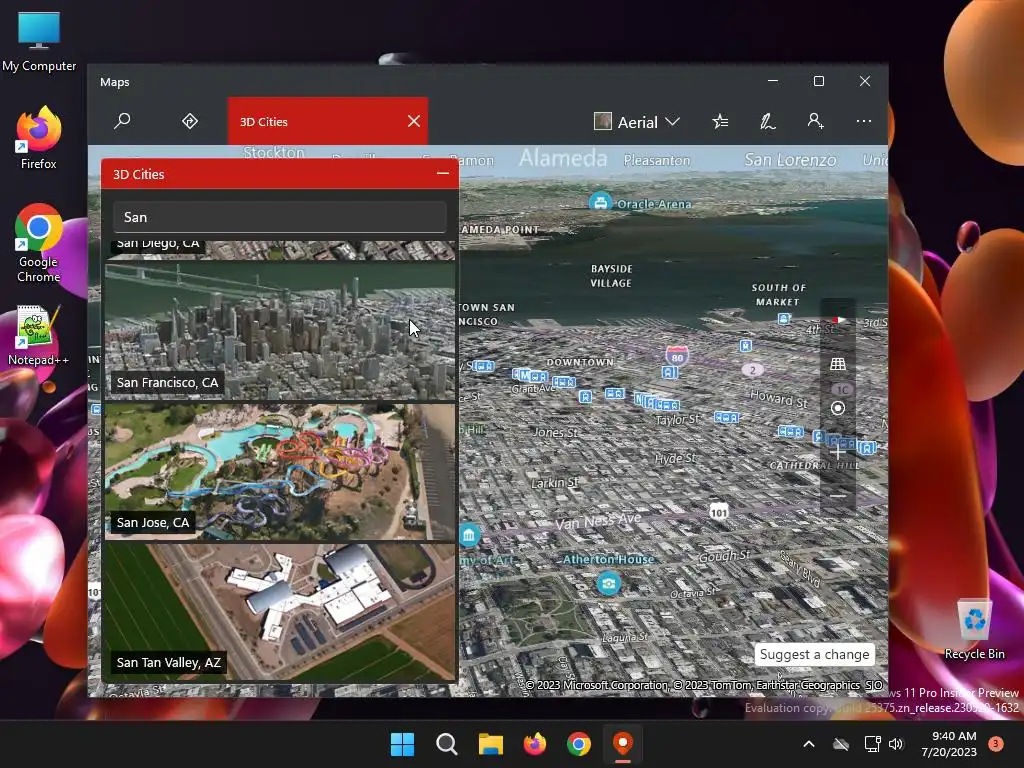Click the Gough St street label

[724, 556]
